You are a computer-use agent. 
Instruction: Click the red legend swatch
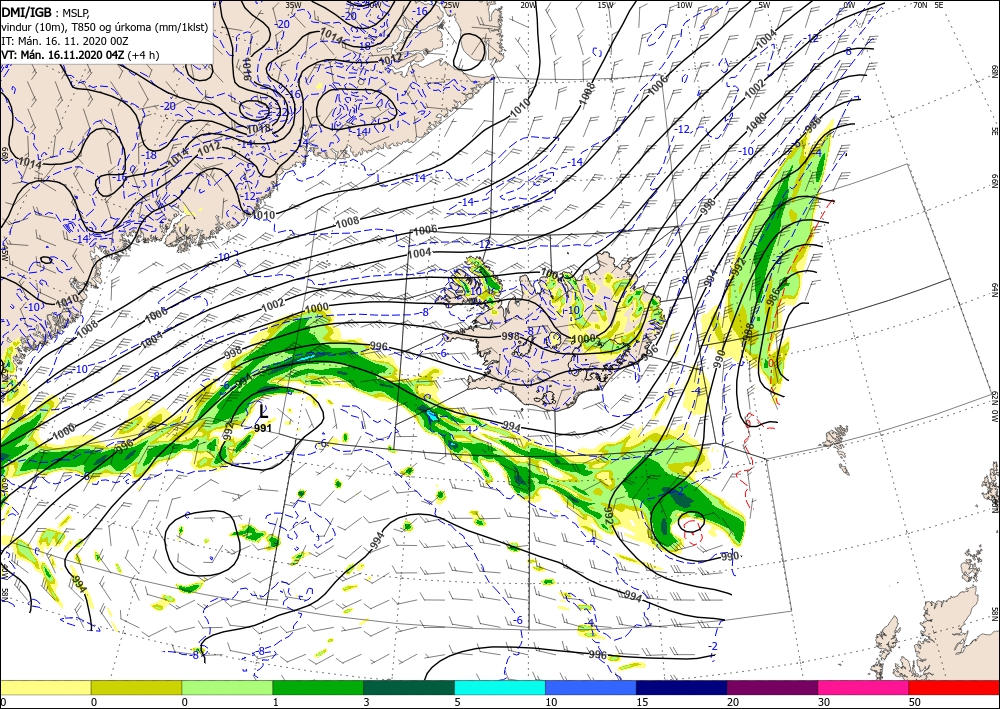[954, 687]
